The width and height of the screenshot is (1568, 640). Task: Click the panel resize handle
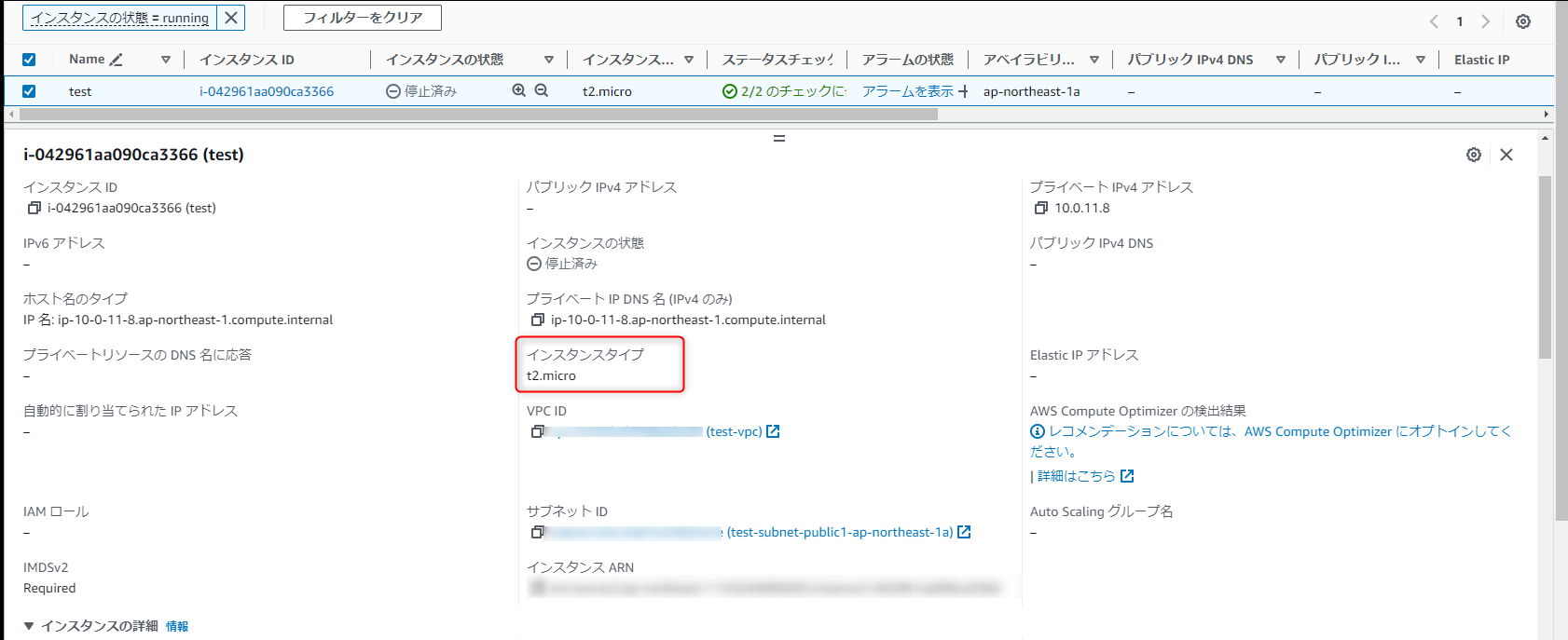point(779,138)
